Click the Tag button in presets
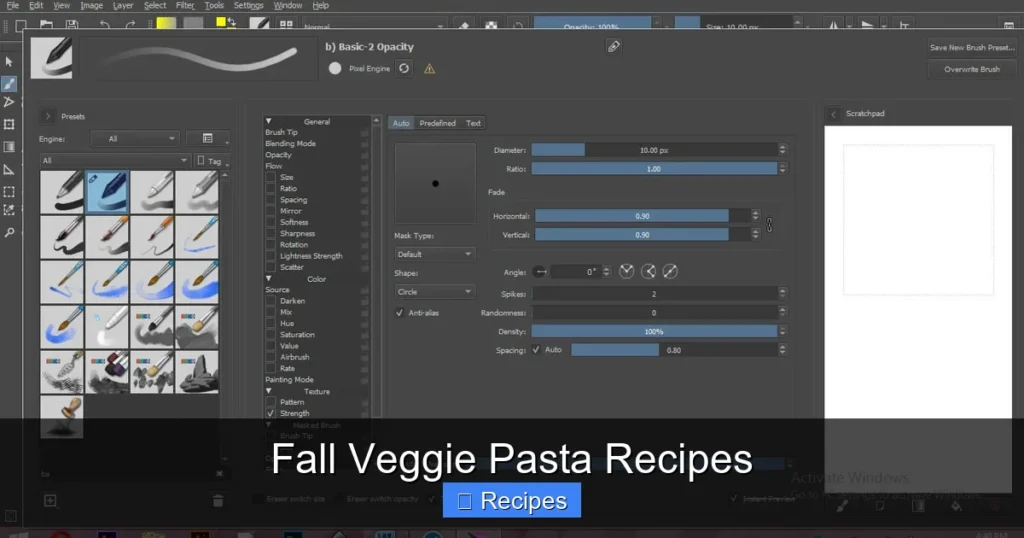 (212, 161)
